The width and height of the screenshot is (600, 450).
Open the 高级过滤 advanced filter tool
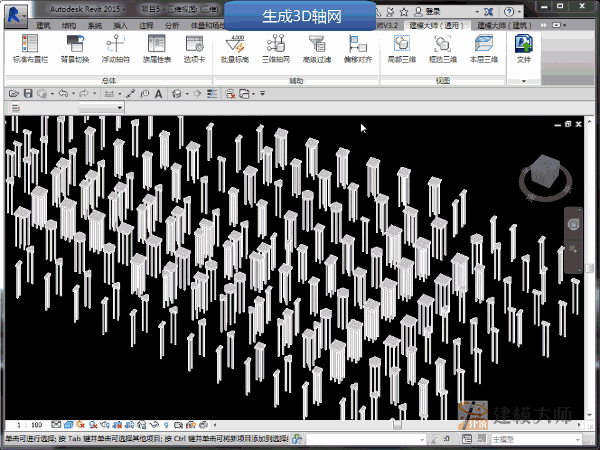[x=317, y=49]
